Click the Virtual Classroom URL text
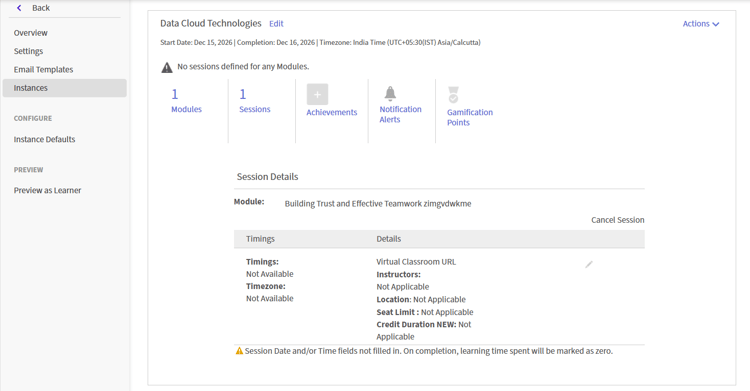 (x=416, y=262)
